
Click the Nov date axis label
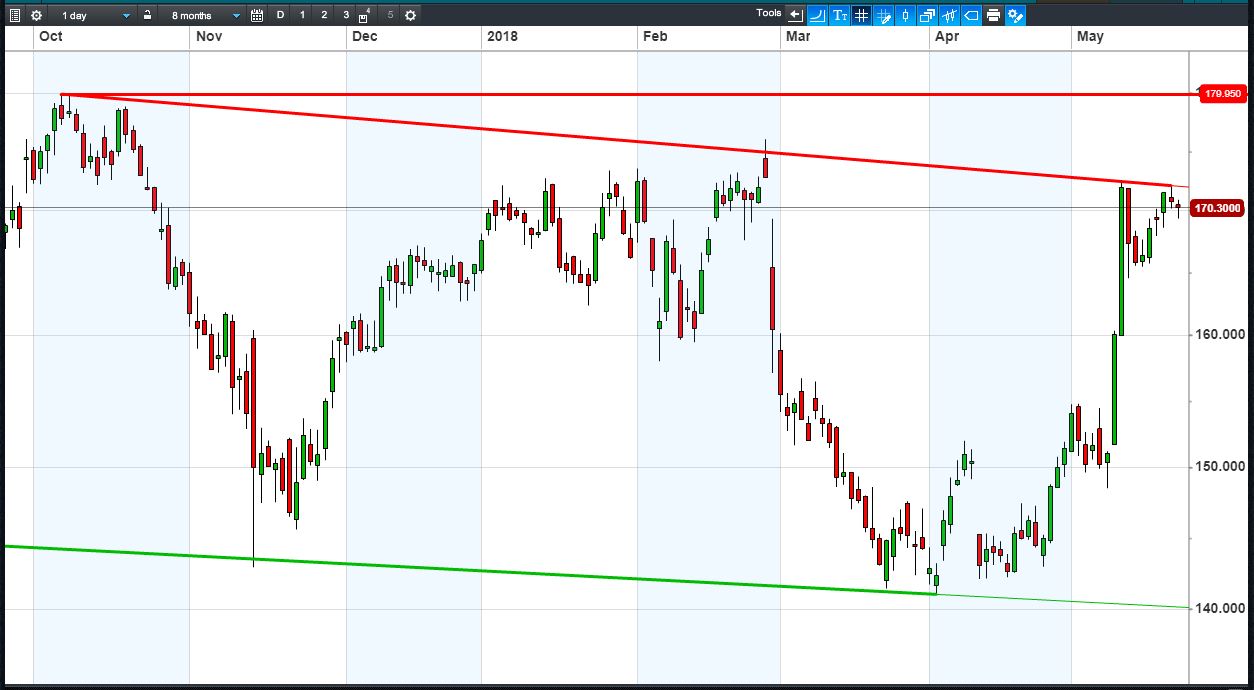point(209,37)
